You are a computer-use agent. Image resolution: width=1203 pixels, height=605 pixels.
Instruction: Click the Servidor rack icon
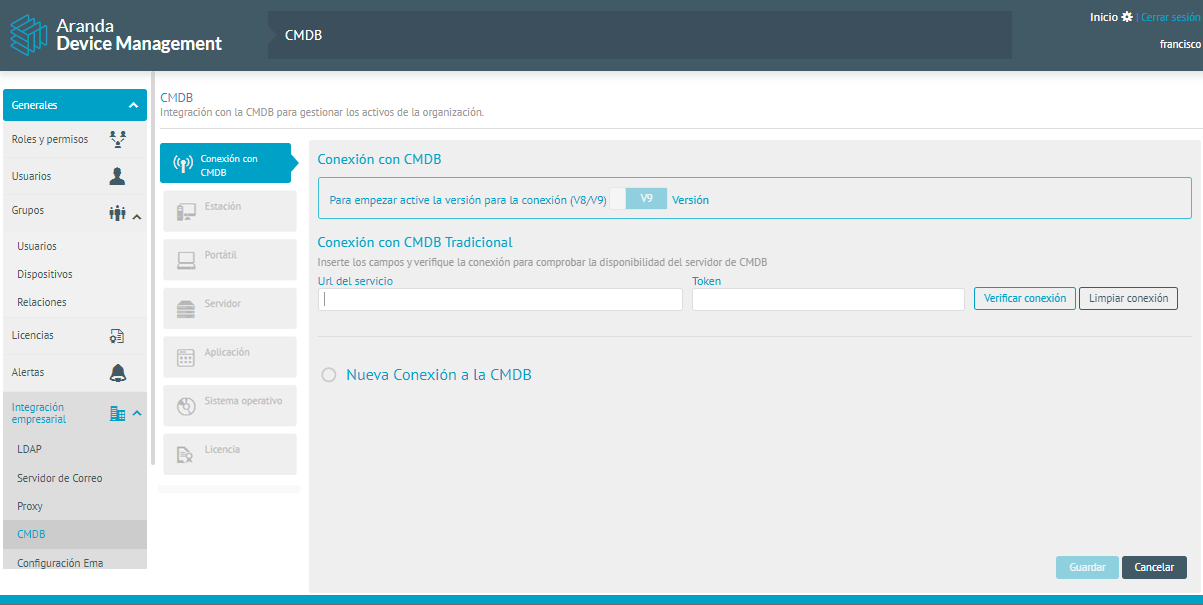[x=186, y=309]
